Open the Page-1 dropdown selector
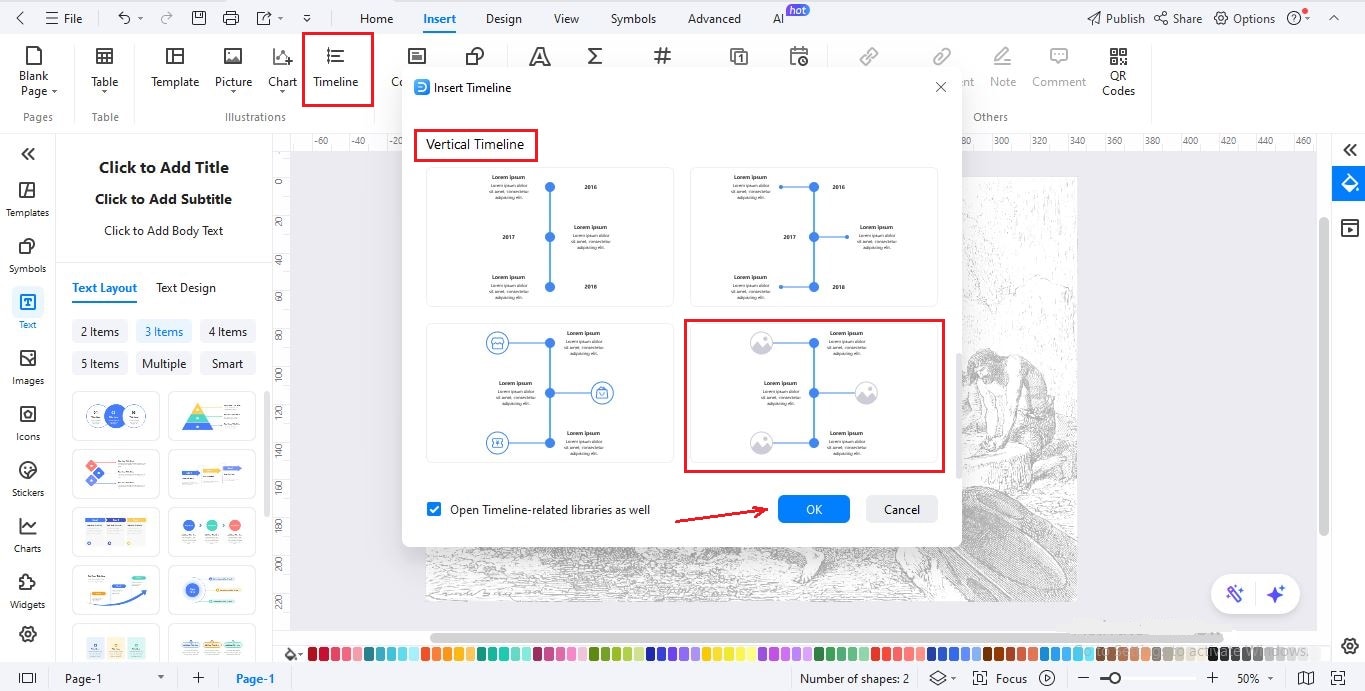The height and width of the screenshot is (691, 1365). 160,678
